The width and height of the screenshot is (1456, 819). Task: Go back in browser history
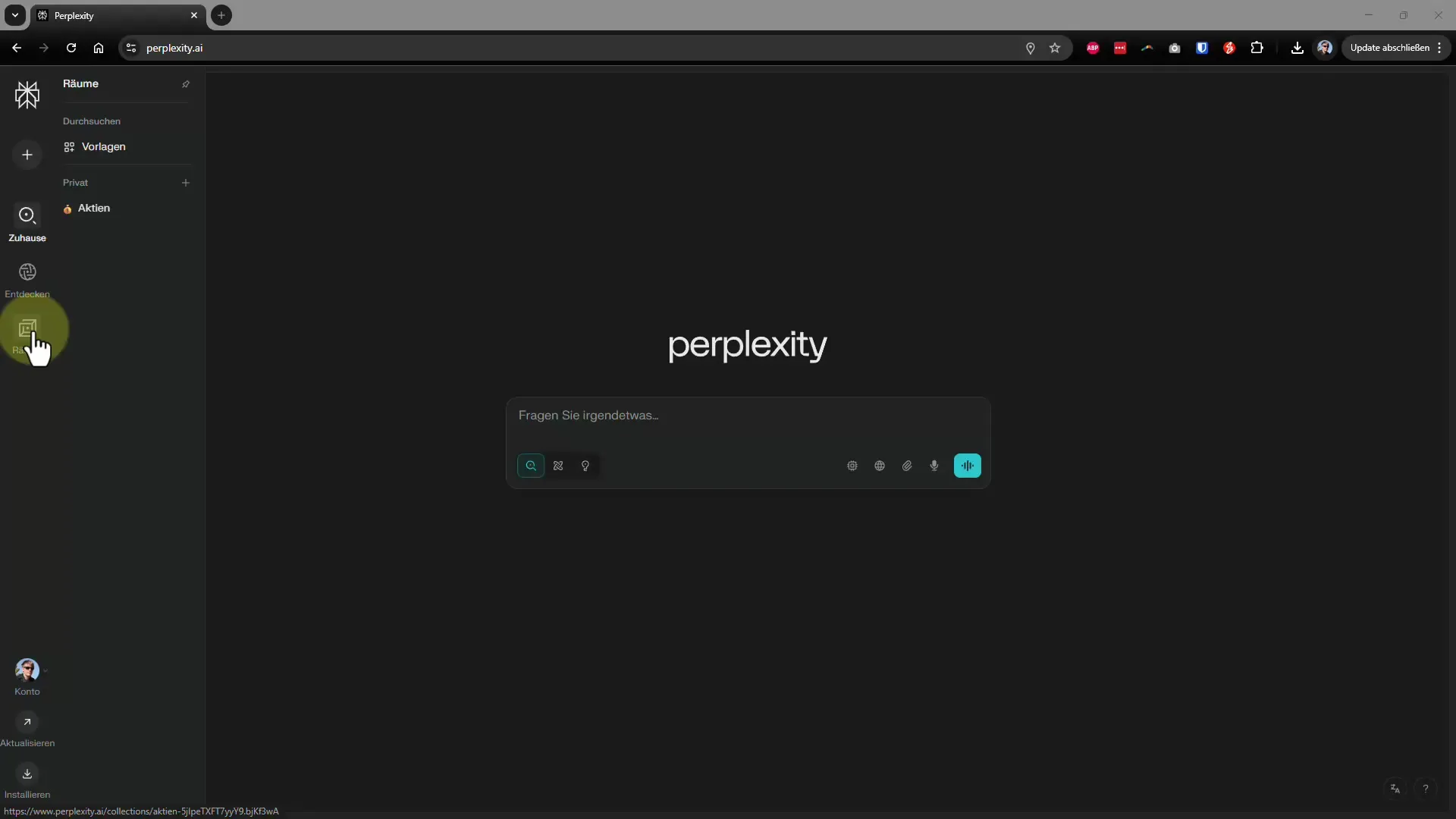pyautogui.click(x=17, y=48)
